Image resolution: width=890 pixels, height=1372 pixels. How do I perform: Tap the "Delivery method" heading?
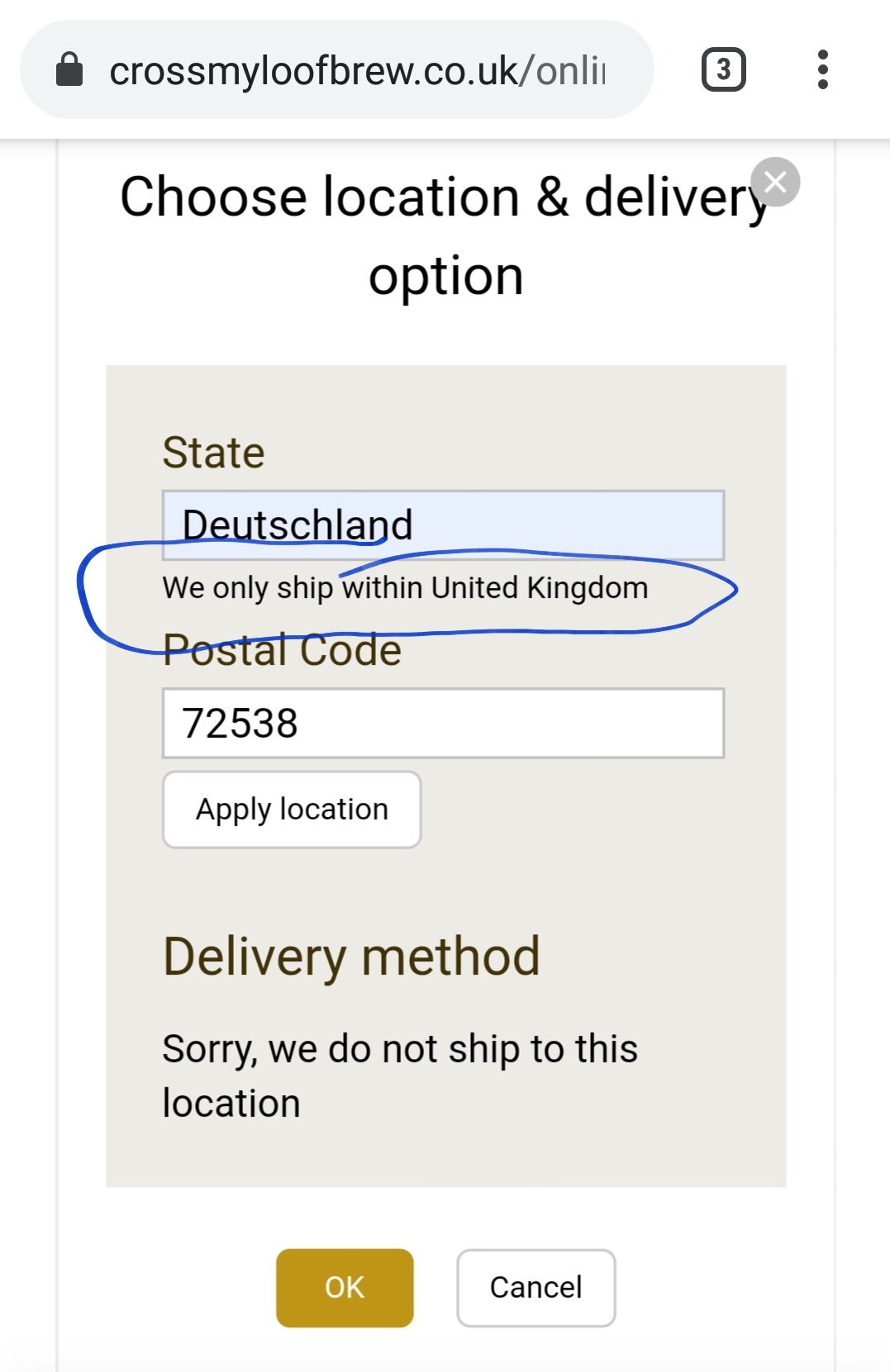click(351, 957)
